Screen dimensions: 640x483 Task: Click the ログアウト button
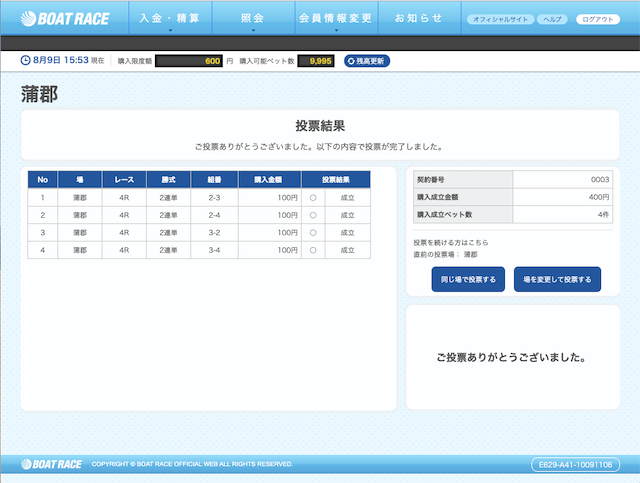tap(598, 19)
